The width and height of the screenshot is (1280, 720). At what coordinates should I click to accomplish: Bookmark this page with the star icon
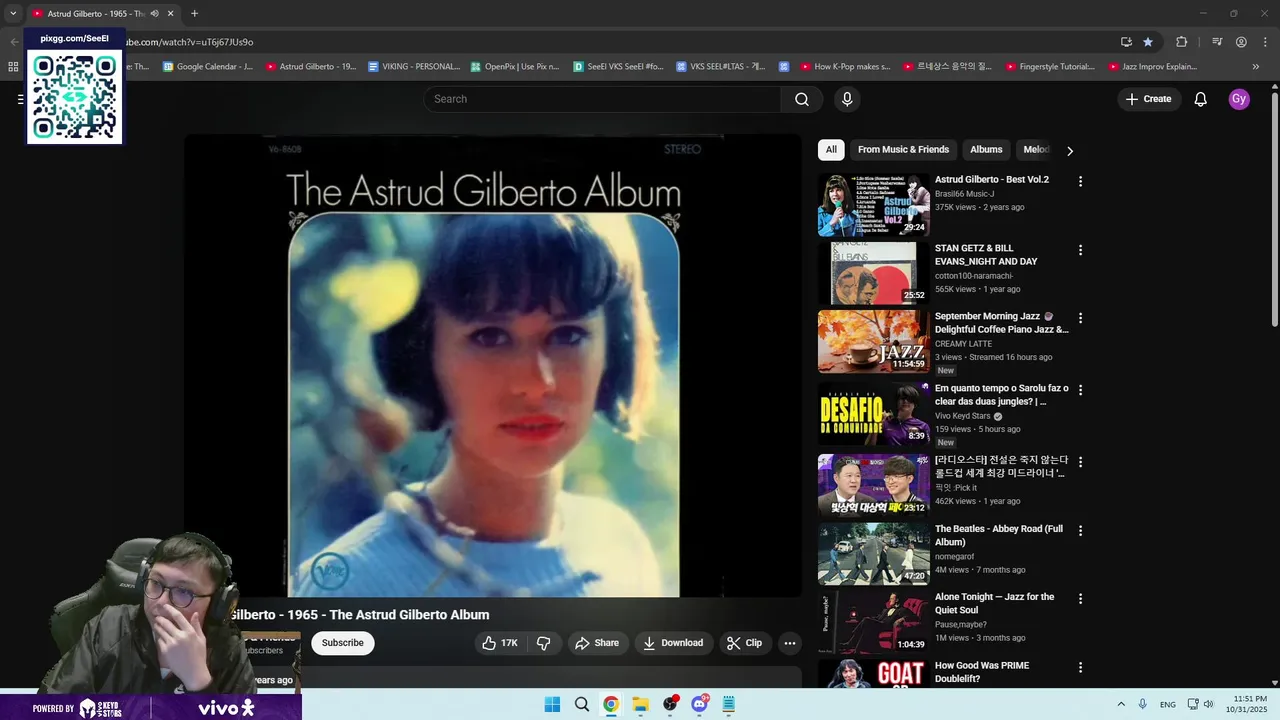pyautogui.click(x=1148, y=42)
